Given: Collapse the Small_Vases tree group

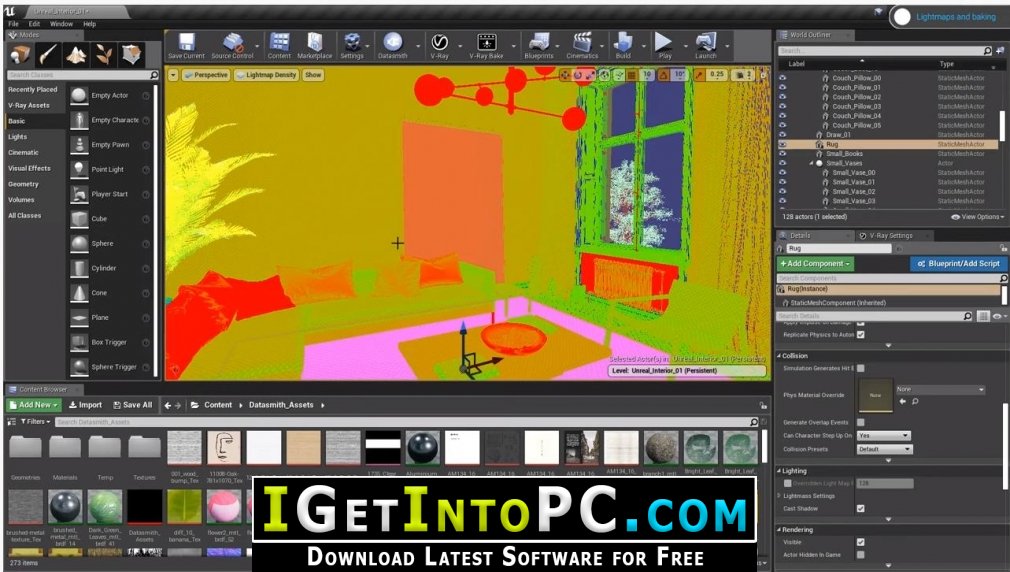Looking at the screenshot, I should tap(812, 163).
